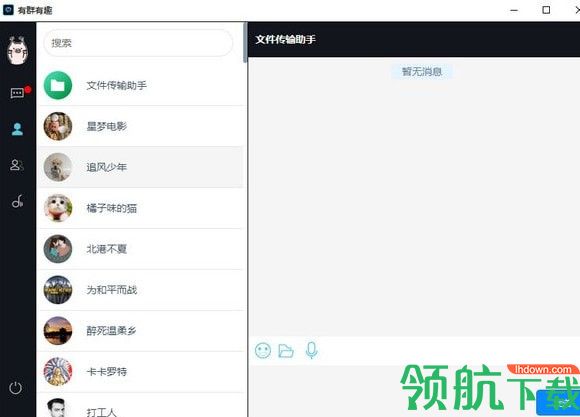The image size is (580, 417).
Task: Open the profile avatar in sidebar
Action: pyautogui.click(x=17, y=51)
